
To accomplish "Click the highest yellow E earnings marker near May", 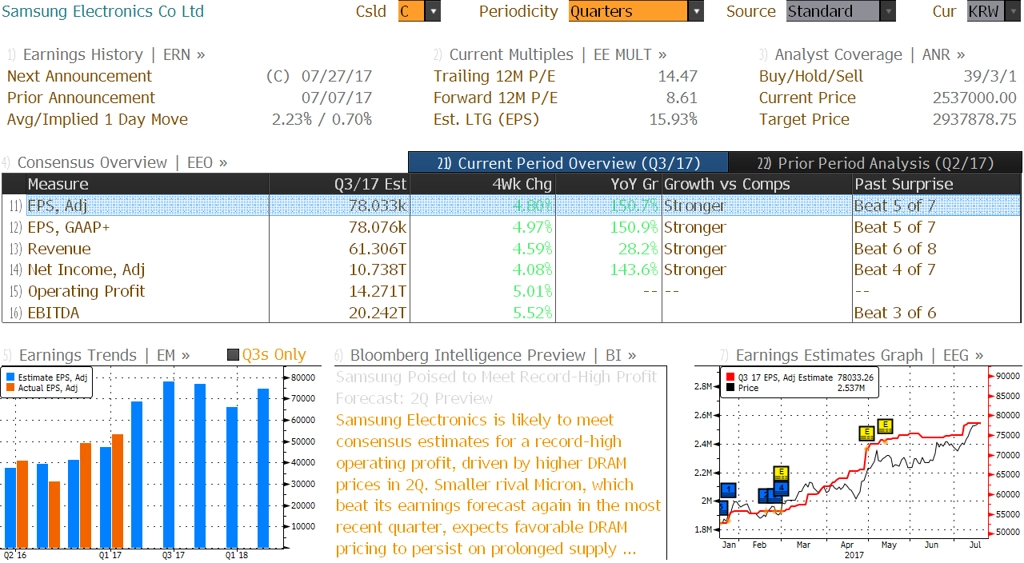I will [885, 426].
